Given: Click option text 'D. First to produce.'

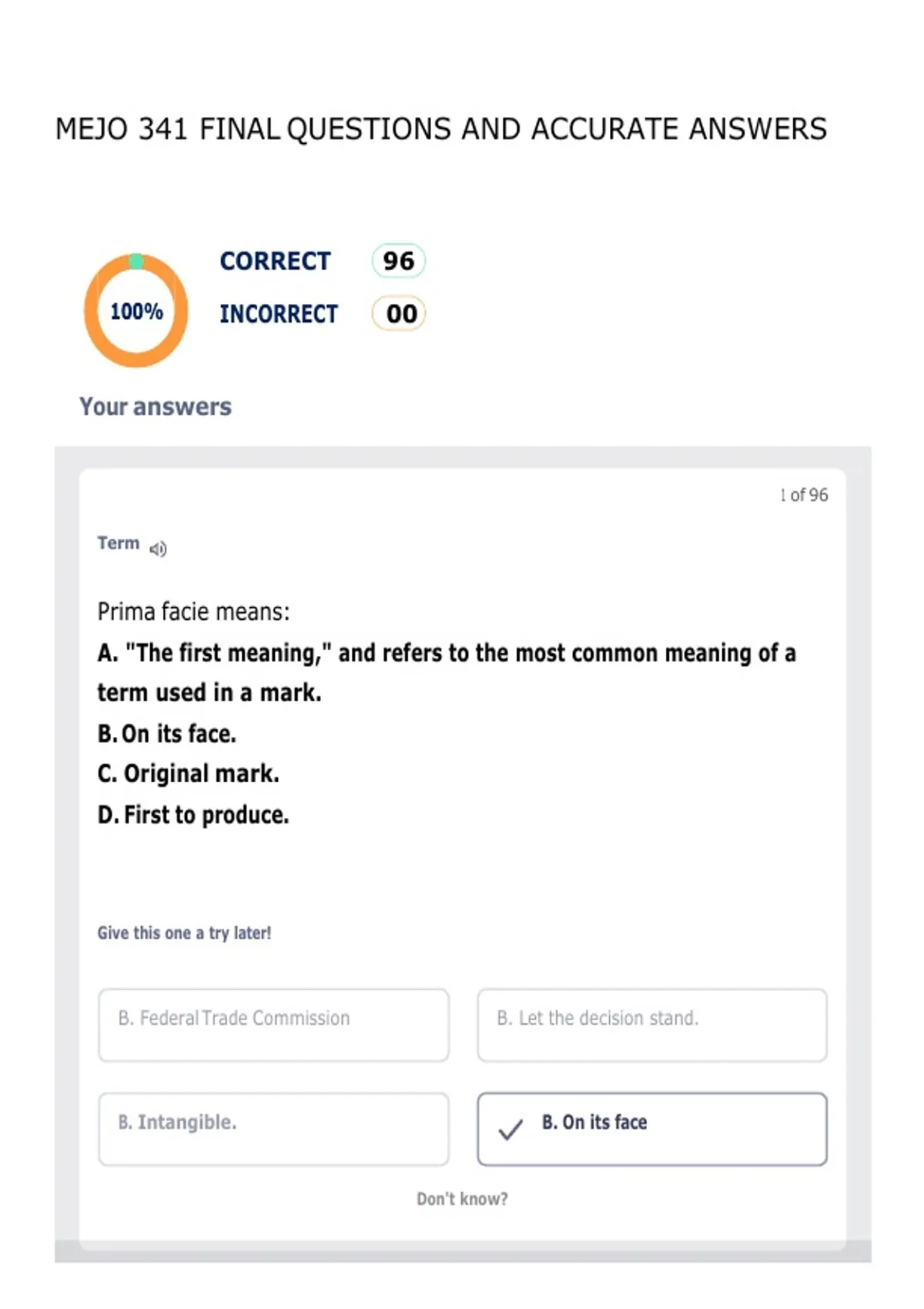Looking at the screenshot, I should pyautogui.click(x=193, y=815).
